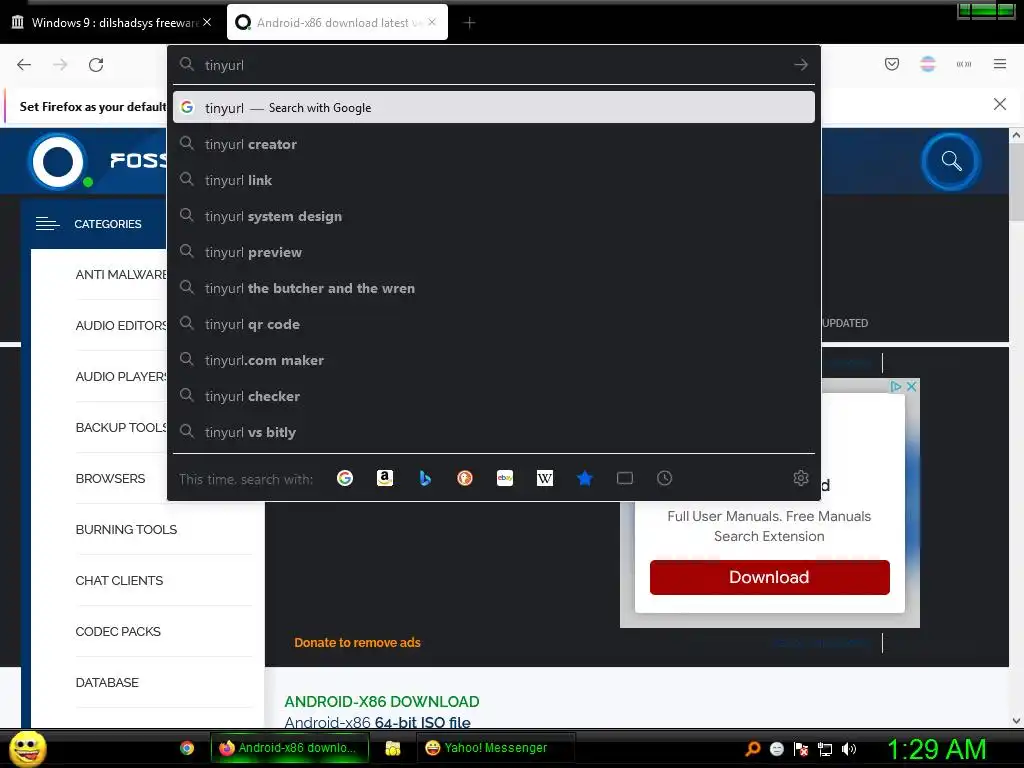Reload the current page
This screenshot has height=768, width=1024.
pyautogui.click(x=96, y=65)
